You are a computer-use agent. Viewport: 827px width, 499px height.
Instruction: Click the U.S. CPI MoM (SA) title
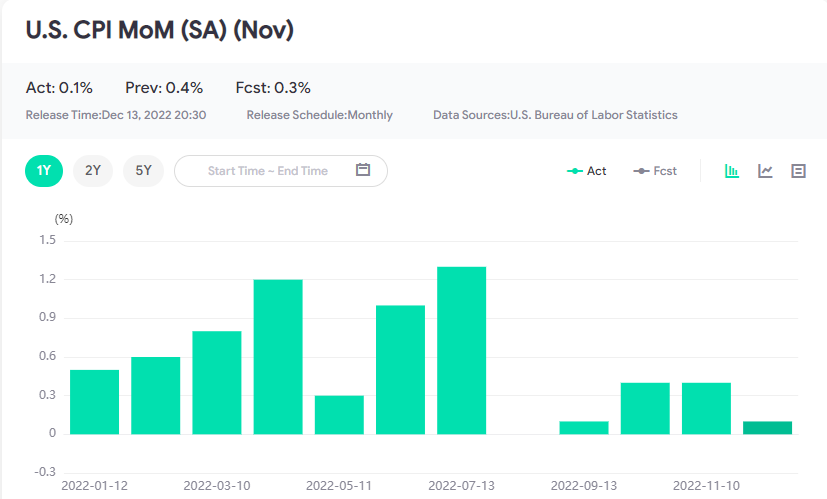coord(160,29)
